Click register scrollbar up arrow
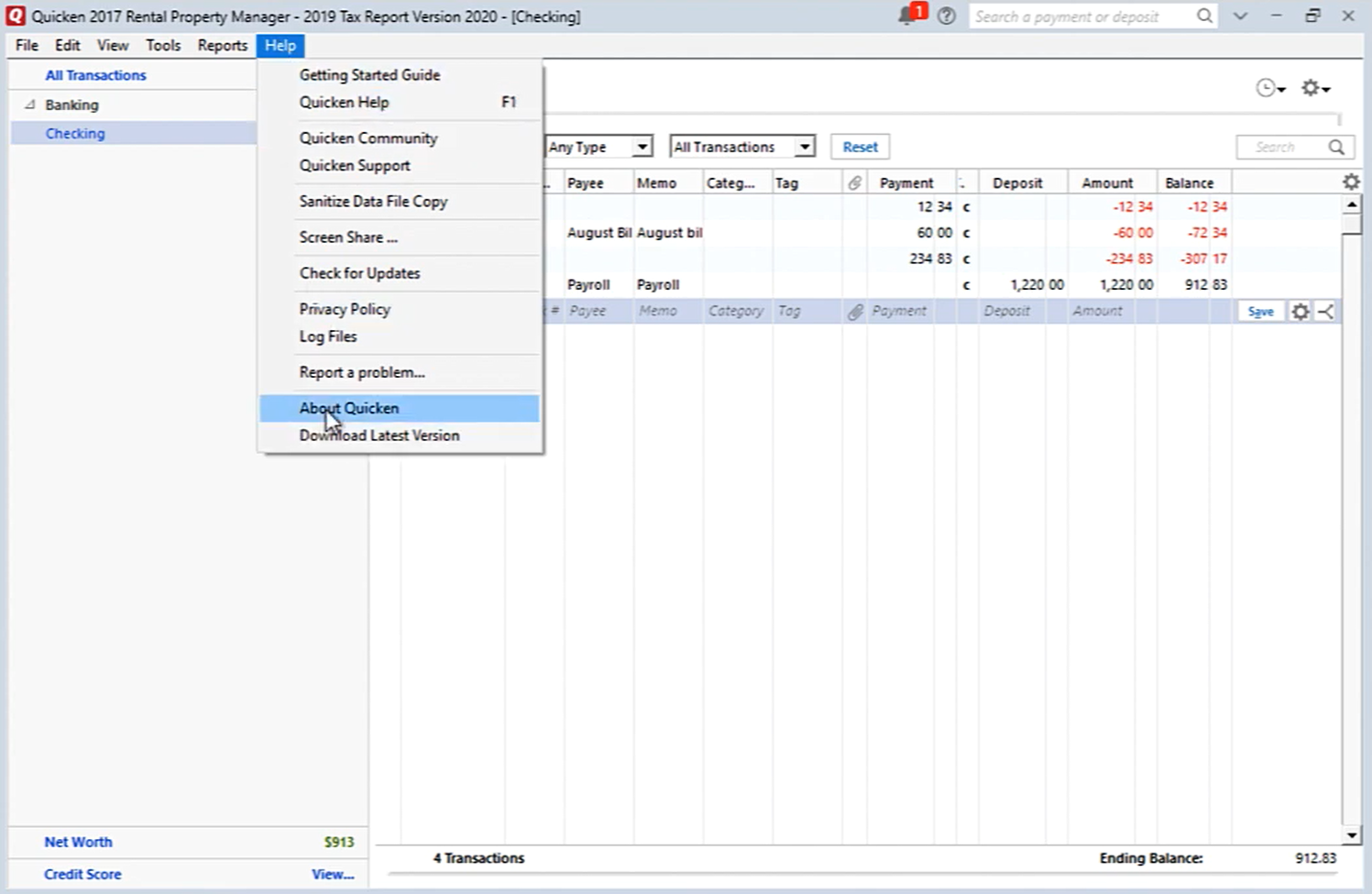This screenshot has height=894, width=1372. pos(1352,205)
